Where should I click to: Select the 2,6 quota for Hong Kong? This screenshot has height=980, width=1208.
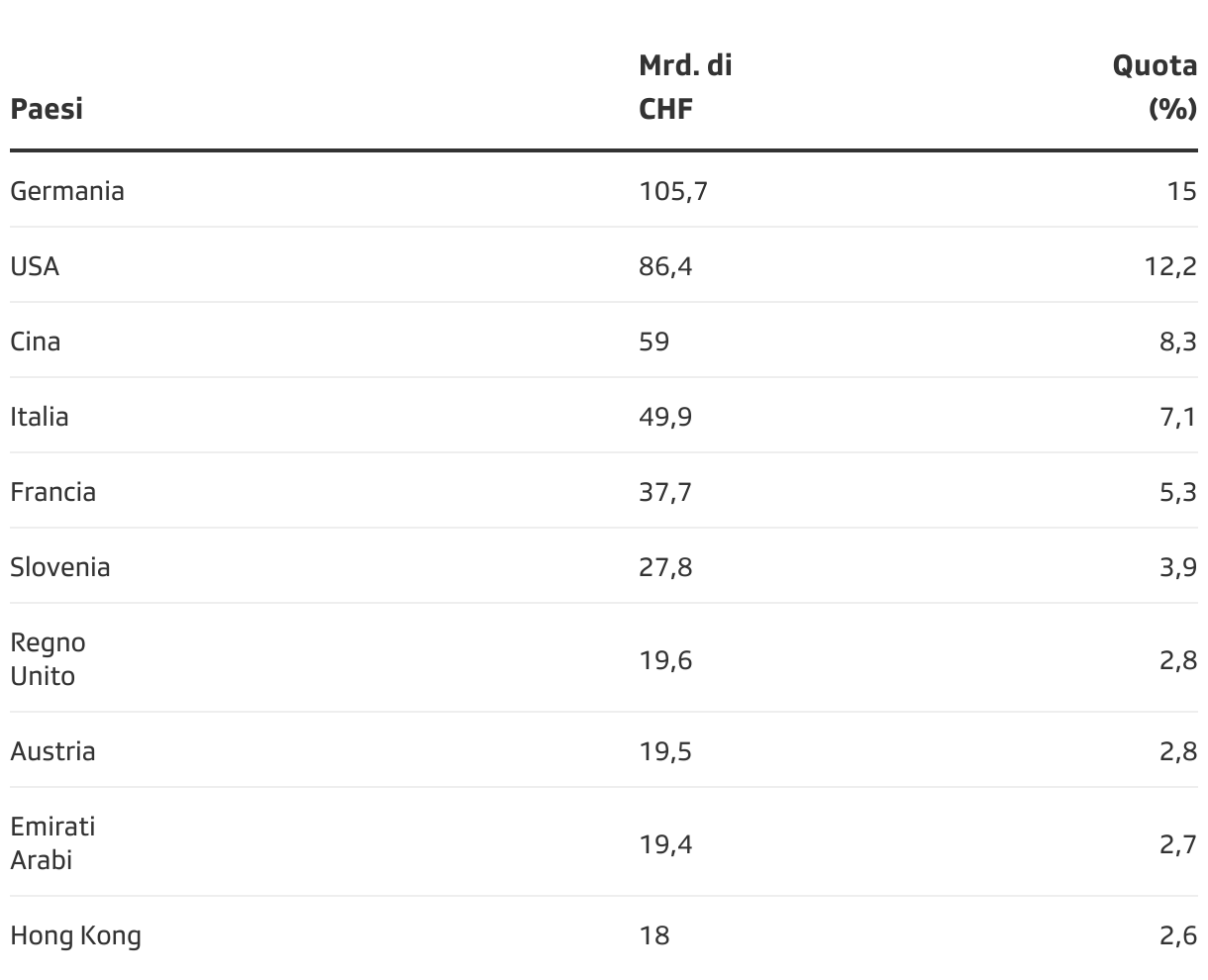point(1178,934)
